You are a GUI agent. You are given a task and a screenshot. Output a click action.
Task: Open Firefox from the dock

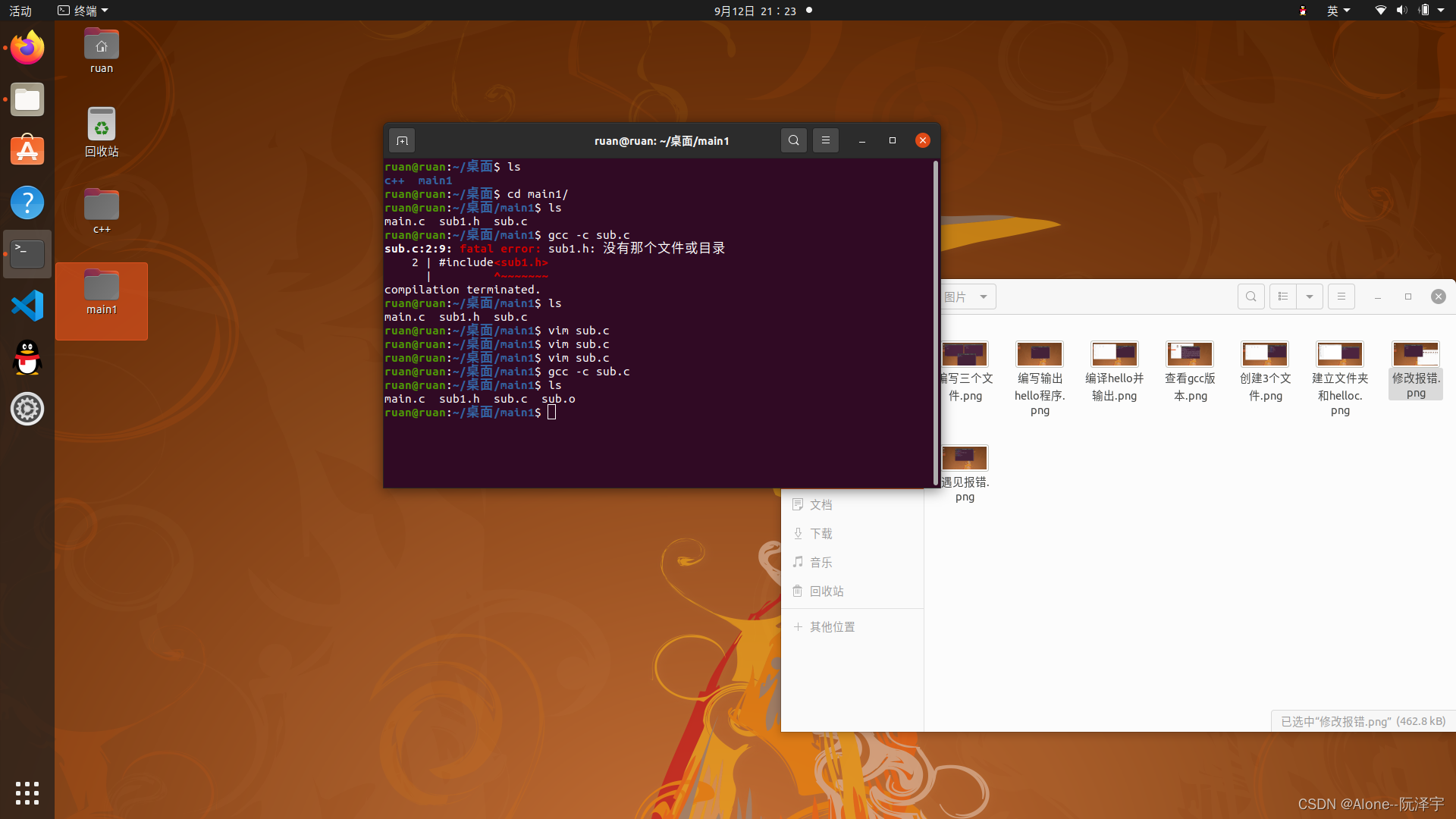click(27, 49)
